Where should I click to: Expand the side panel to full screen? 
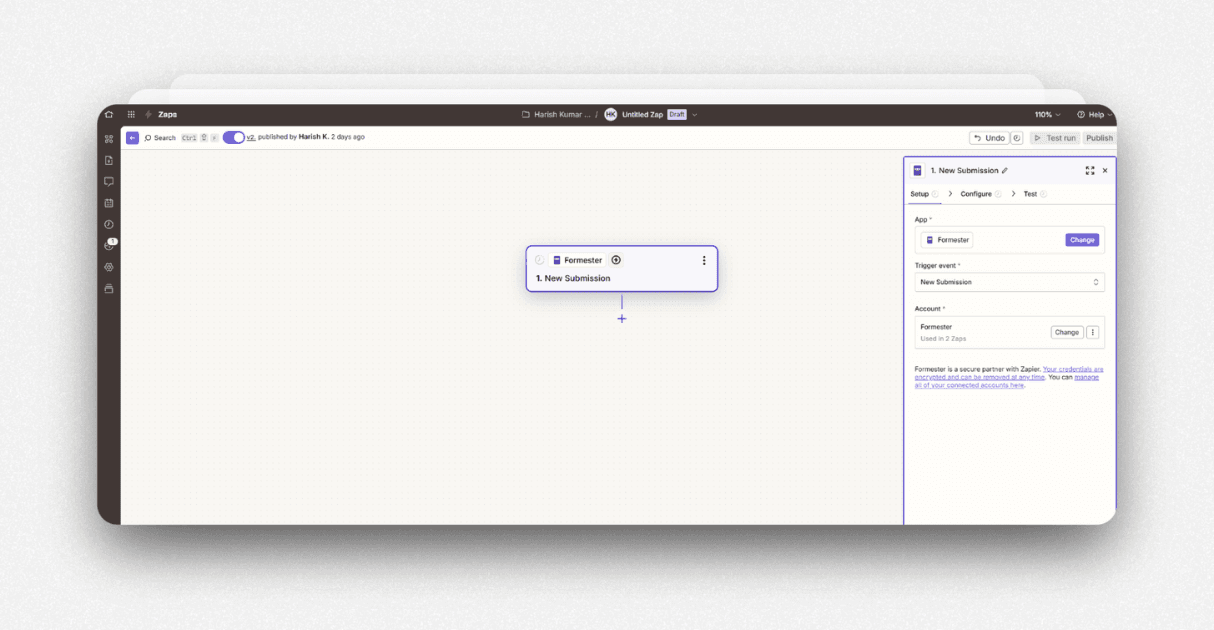(1090, 171)
